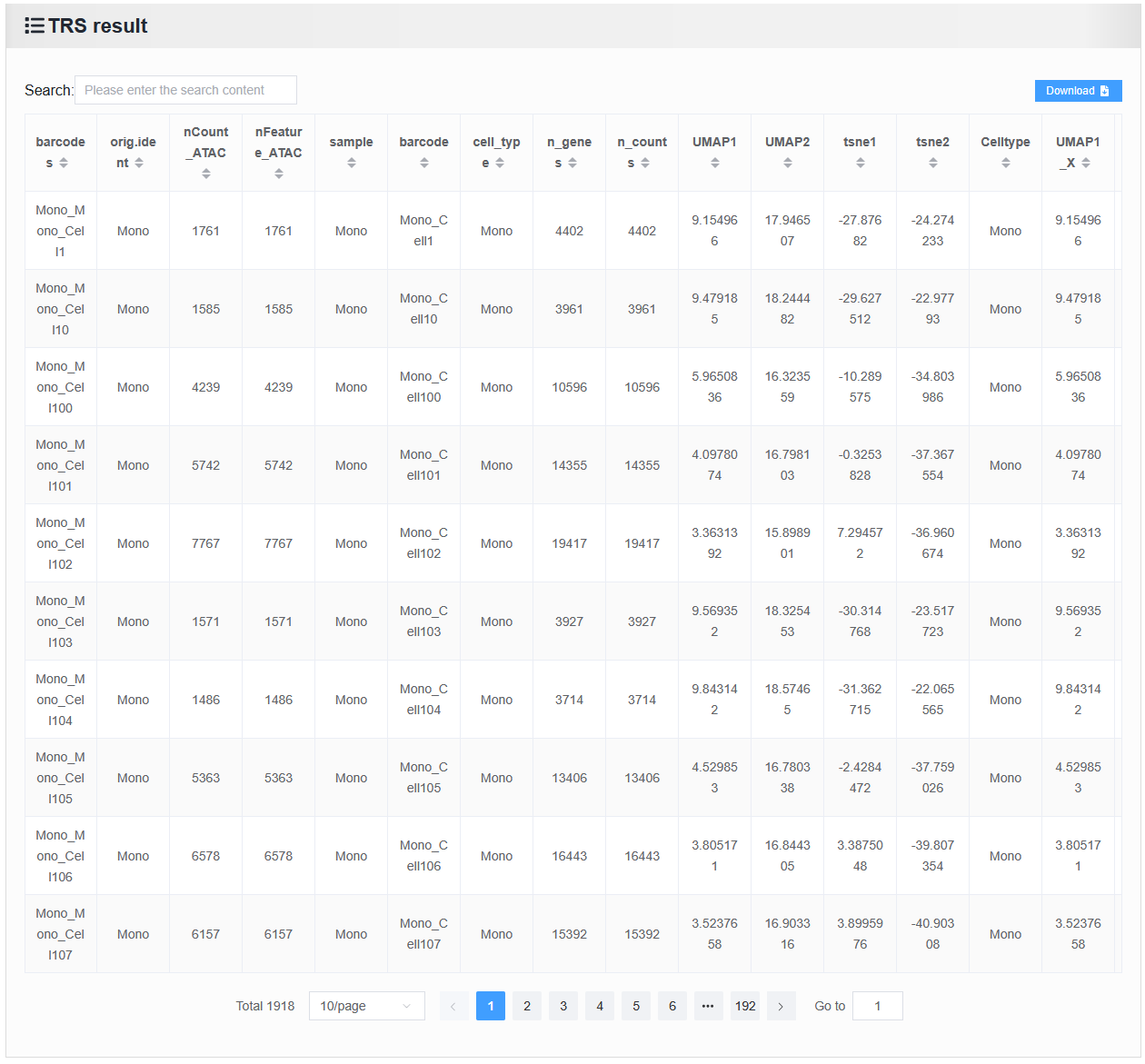This screenshot has width=1145, height=1064.
Task: Sort by UMAP1 column arrows
Action: tap(715, 163)
